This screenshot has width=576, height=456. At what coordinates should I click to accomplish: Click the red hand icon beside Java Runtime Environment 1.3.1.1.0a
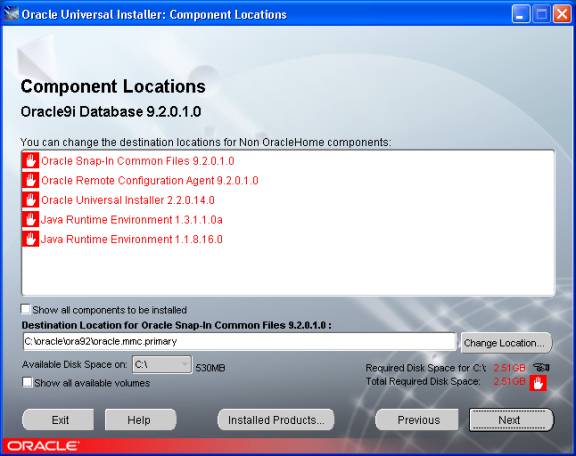point(30,220)
